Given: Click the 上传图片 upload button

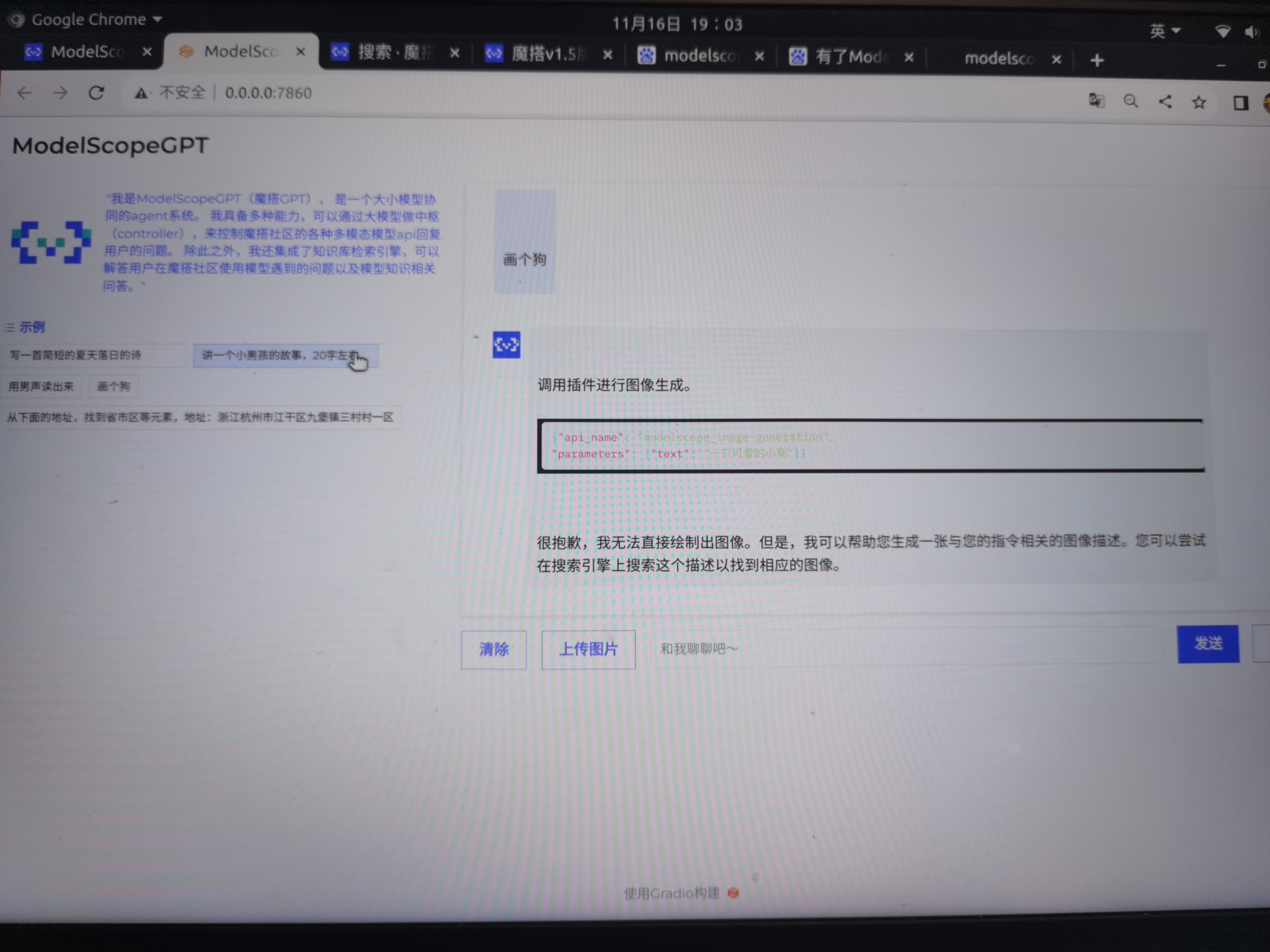Looking at the screenshot, I should [x=588, y=649].
